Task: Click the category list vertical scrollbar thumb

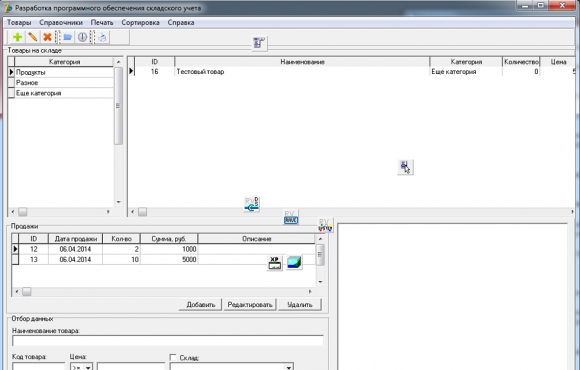Action: [118, 106]
